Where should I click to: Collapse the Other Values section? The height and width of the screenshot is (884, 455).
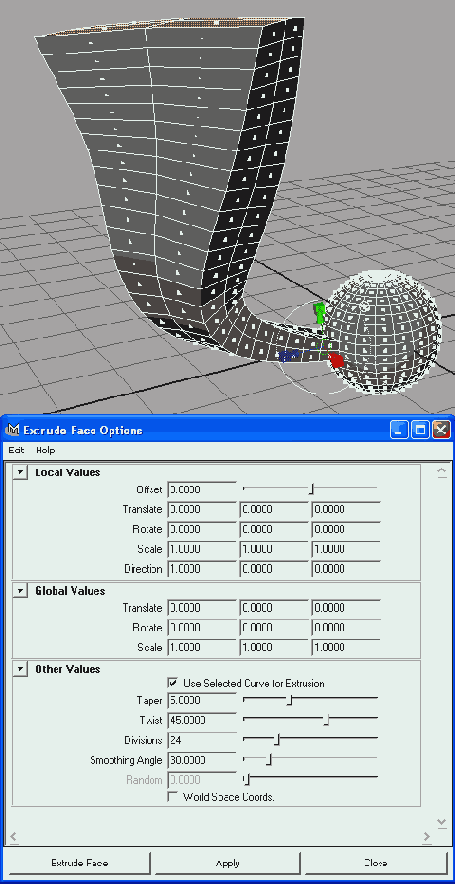click(20, 669)
